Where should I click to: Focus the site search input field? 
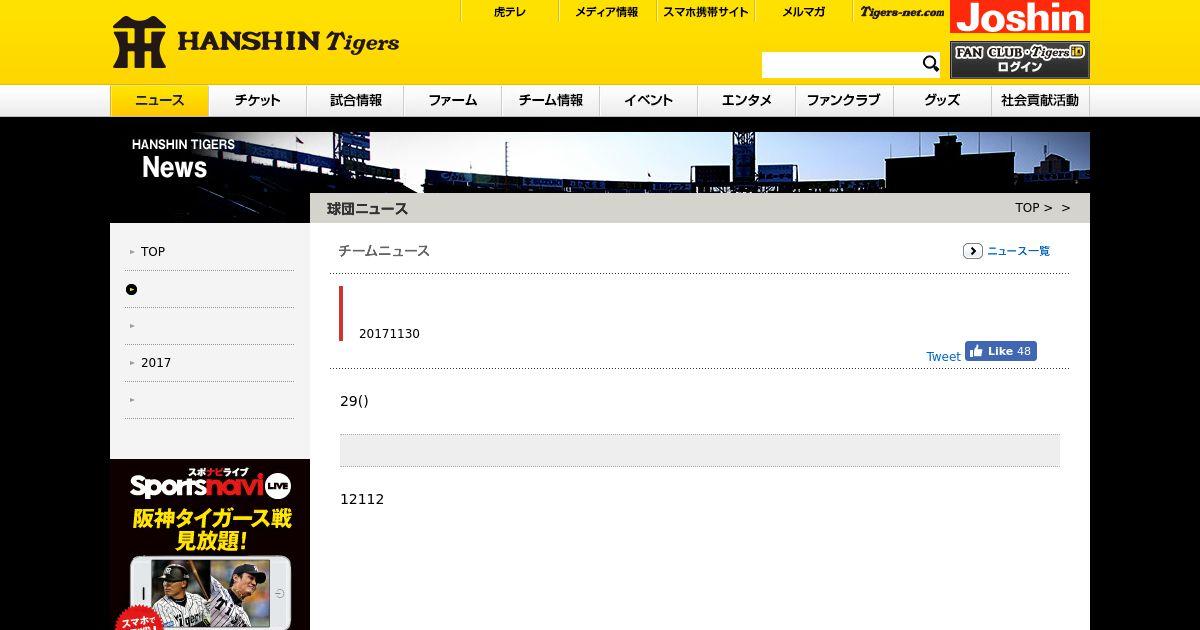[x=840, y=65]
